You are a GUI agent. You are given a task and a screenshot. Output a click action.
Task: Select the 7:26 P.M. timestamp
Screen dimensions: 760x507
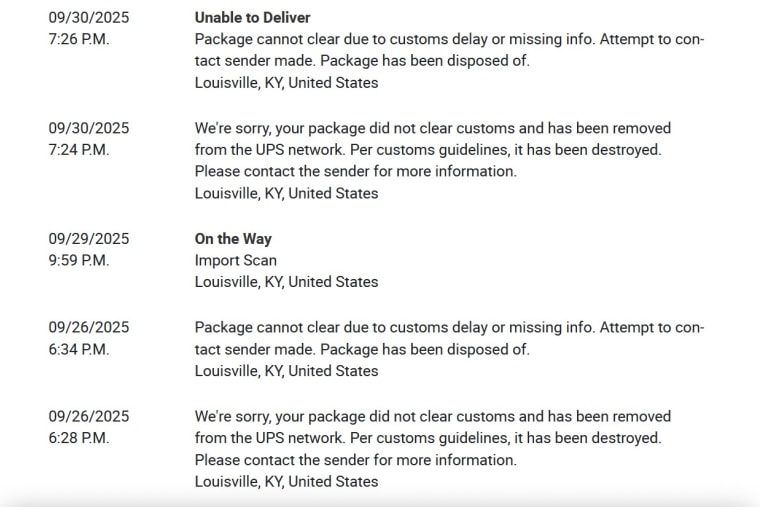click(x=79, y=39)
